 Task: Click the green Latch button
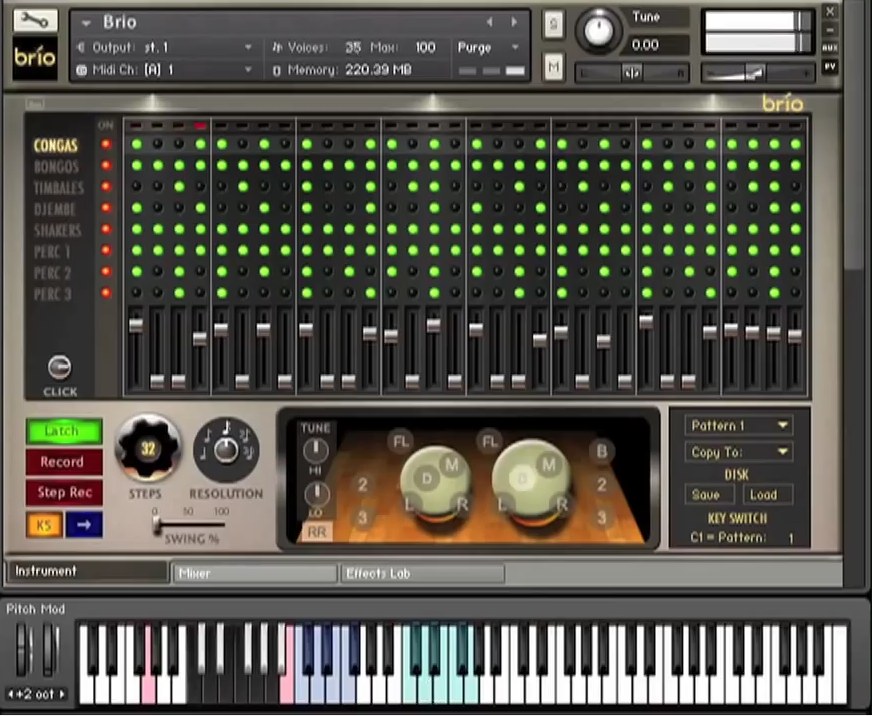[x=64, y=431]
